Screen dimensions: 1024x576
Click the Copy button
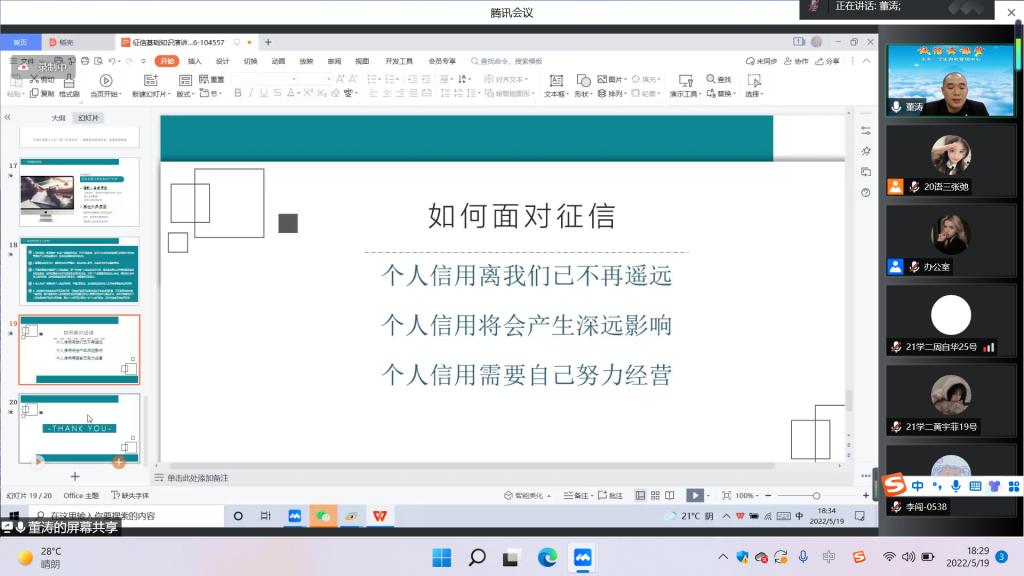pyautogui.click(x=42, y=94)
